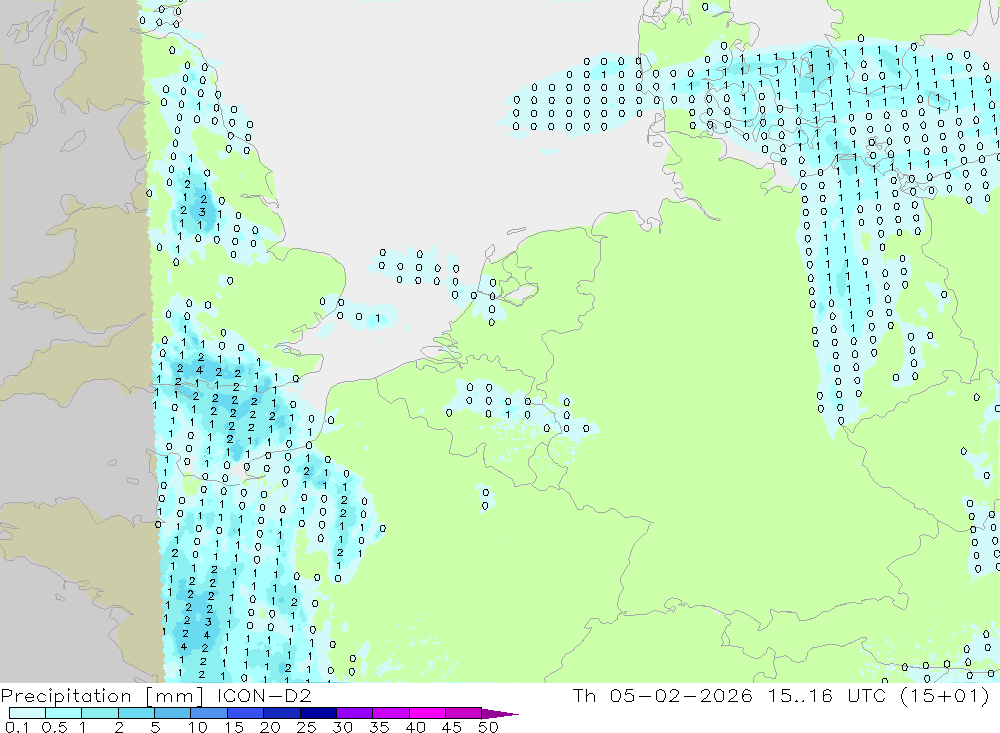
Task: Click the 45–50 mm legend color segment
Action: coord(464,713)
